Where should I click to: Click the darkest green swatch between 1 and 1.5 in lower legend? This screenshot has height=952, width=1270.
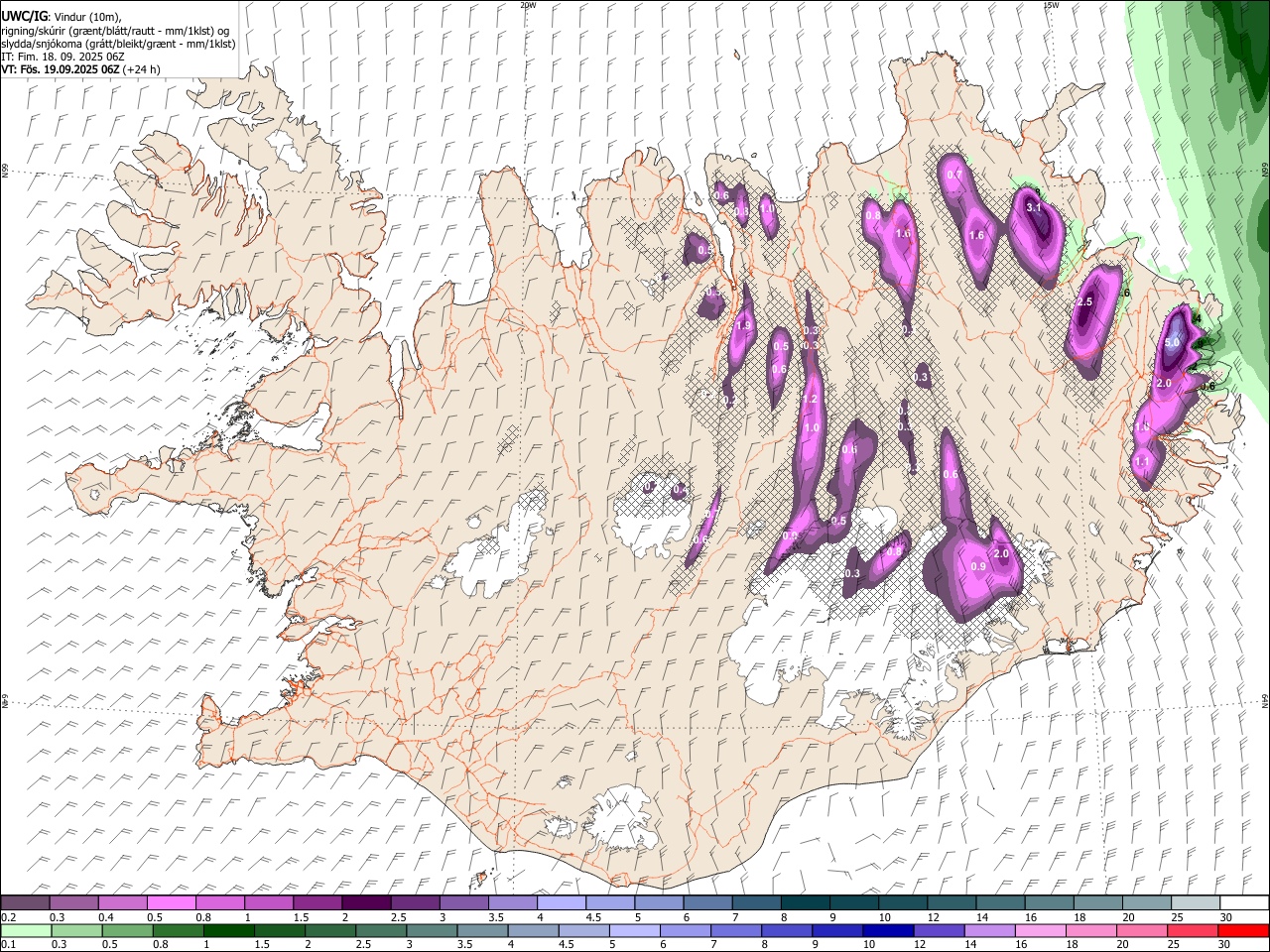click(228, 930)
